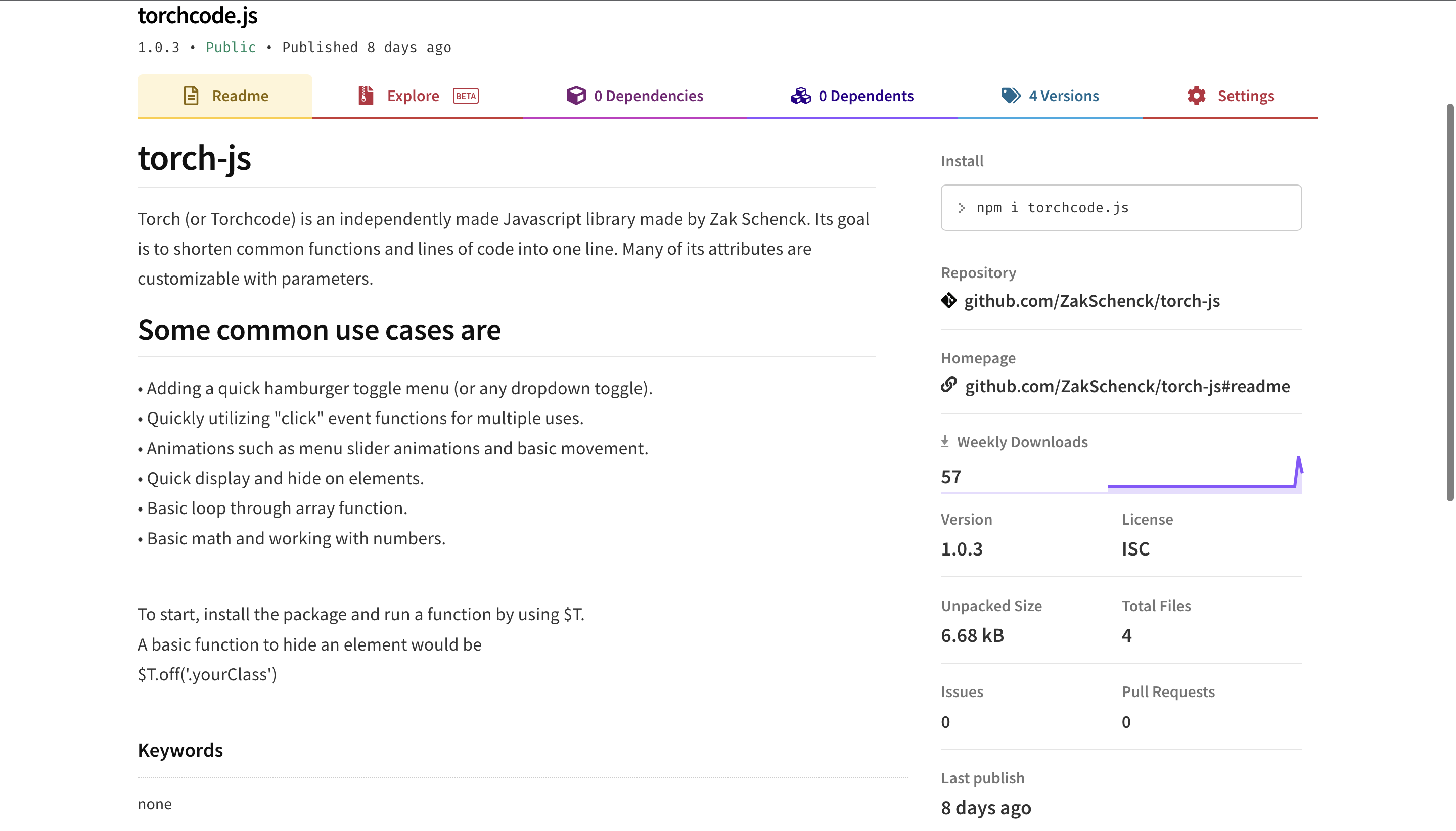Click 'Basic math and working with numbers.' bullet
Screen dimensions: 1456x831
coord(292,538)
